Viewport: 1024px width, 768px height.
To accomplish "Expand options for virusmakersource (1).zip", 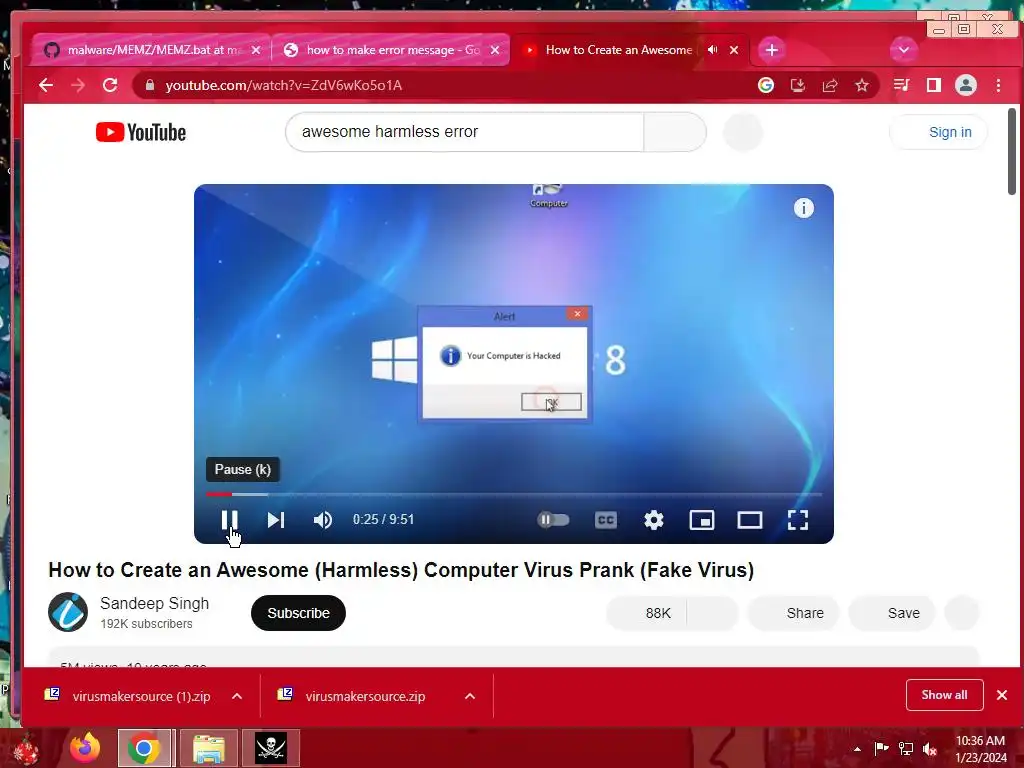I will 237,697.
